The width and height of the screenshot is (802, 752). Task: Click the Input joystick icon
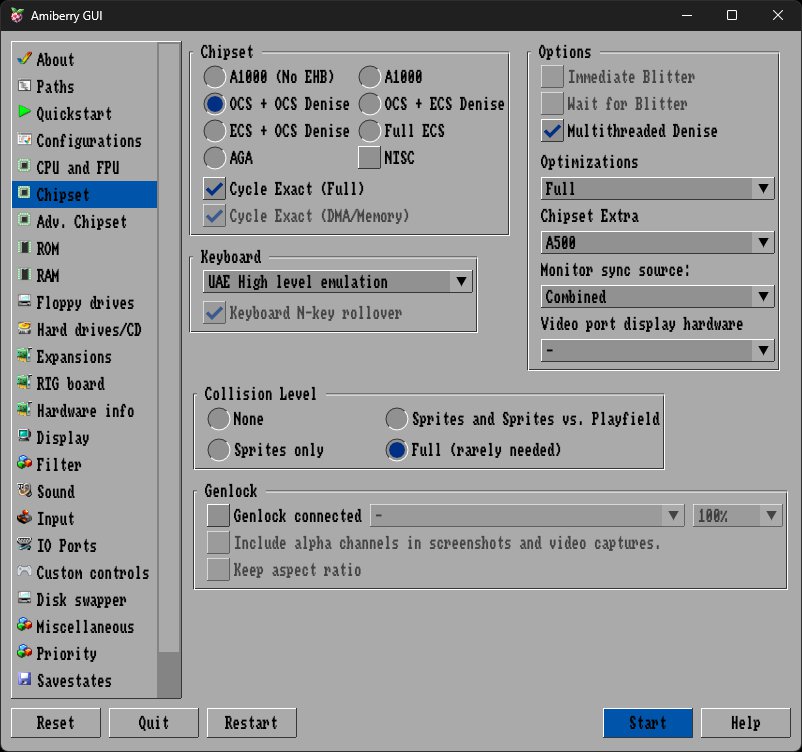24,517
